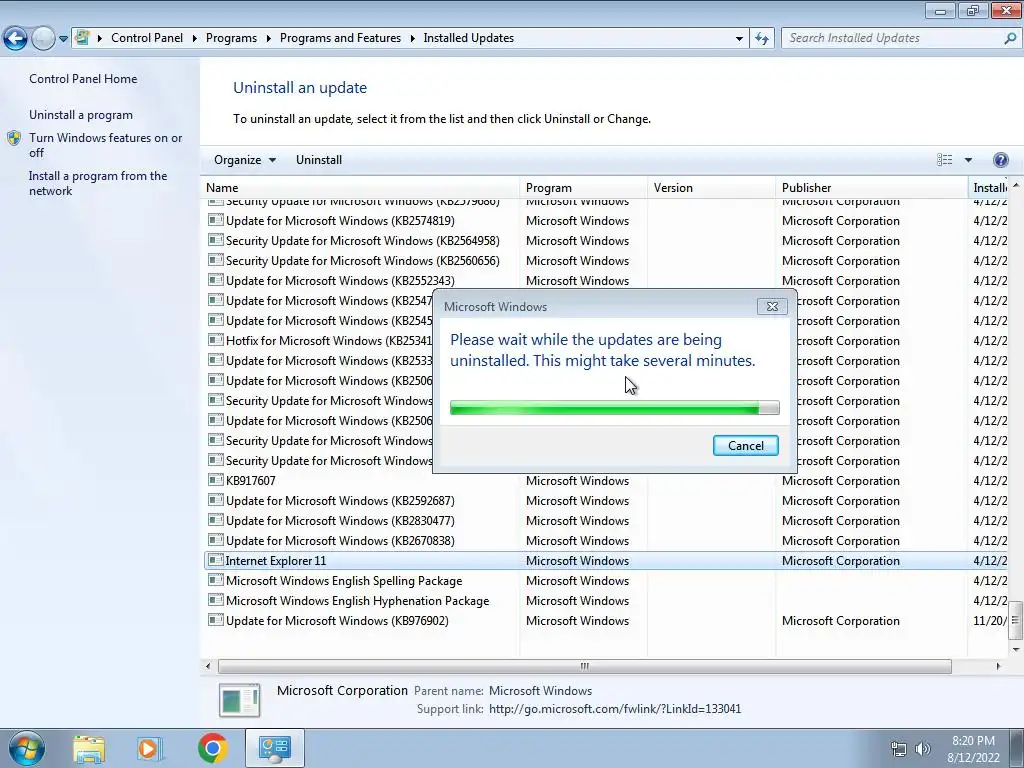
Task: Click the horizontal scrollbar right arrow
Action: [998, 666]
